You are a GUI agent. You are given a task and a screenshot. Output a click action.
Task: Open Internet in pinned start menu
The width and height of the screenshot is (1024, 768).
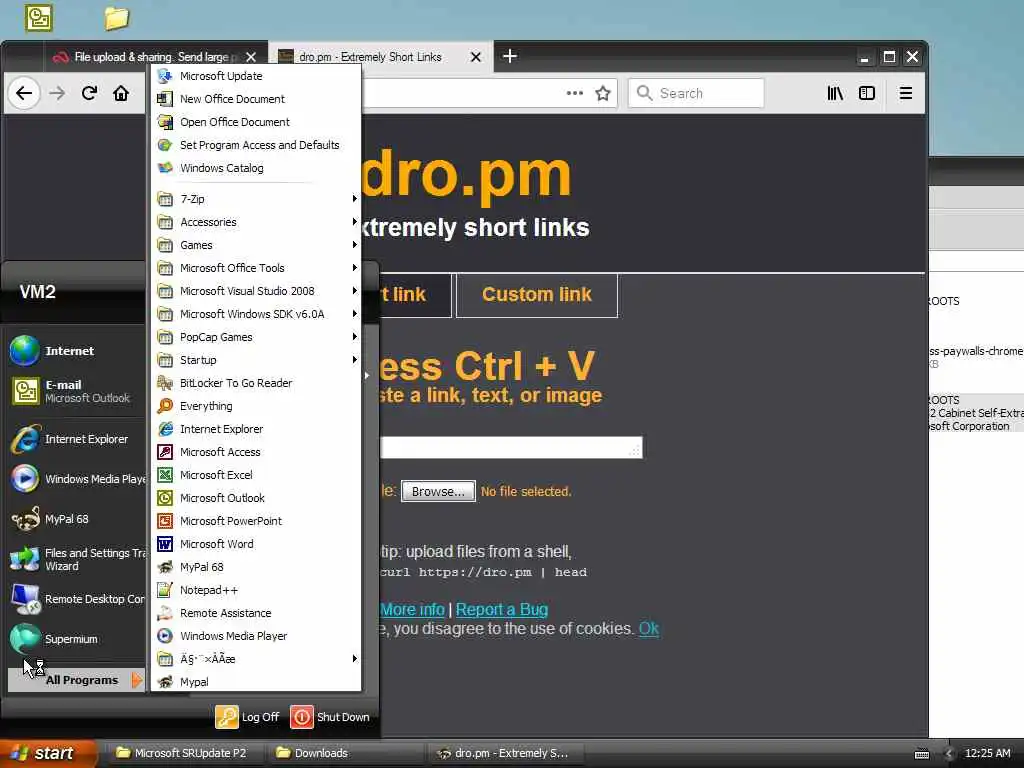coord(75,351)
